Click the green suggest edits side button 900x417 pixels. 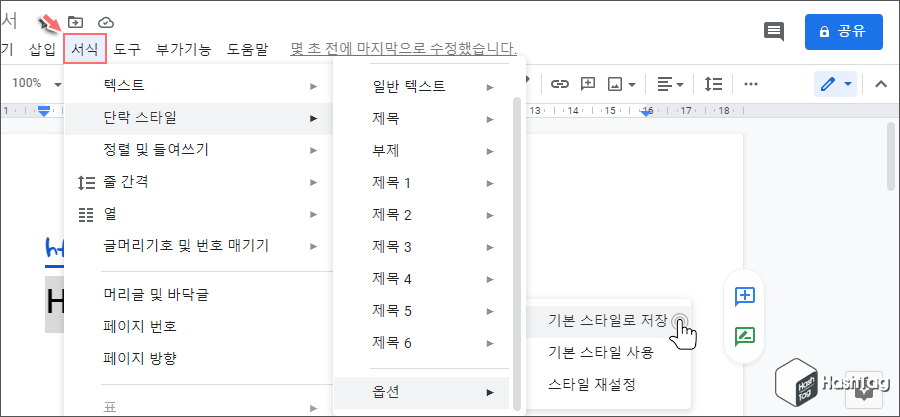point(744,336)
